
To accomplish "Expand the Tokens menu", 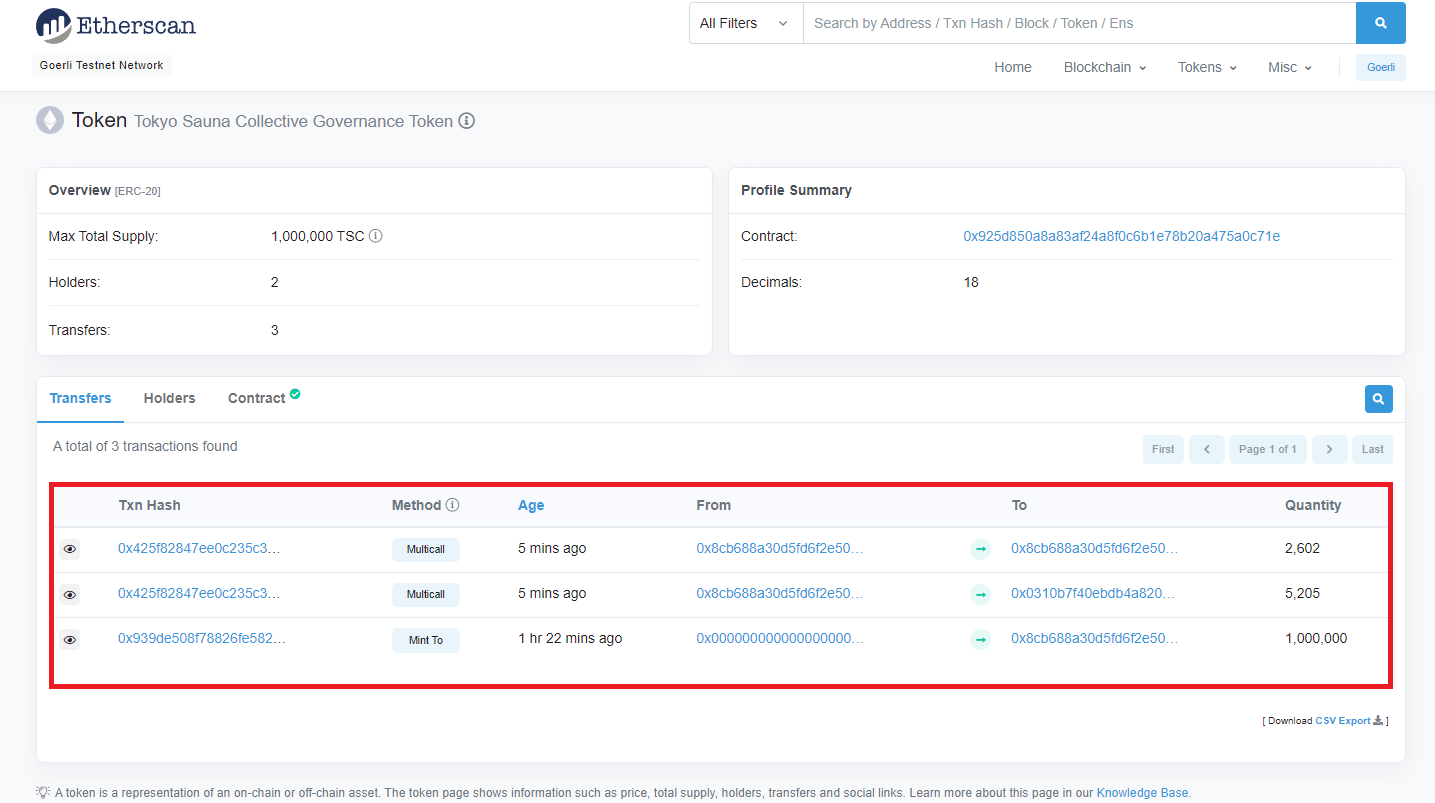I will pyautogui.click(x=1207, y=67).
